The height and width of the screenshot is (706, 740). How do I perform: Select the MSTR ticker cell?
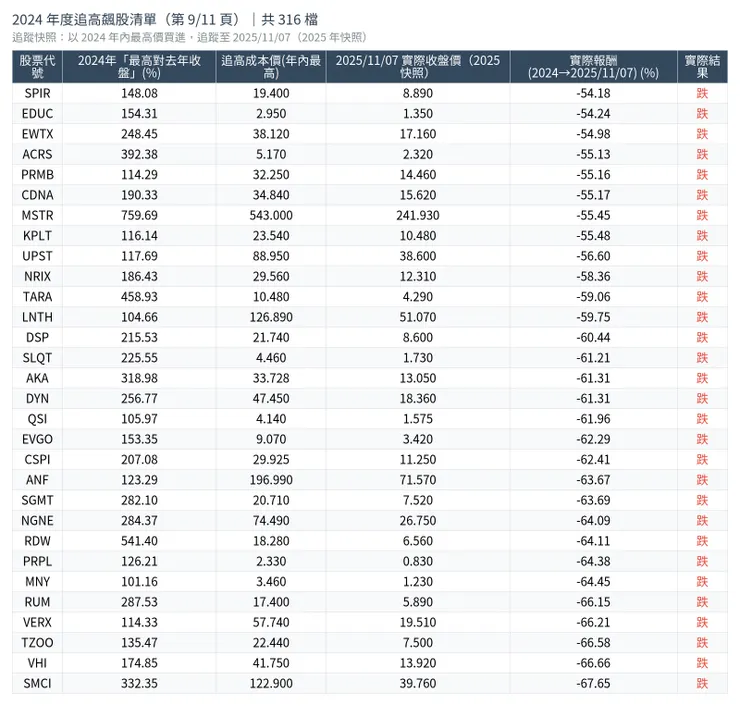pos(37,215)
